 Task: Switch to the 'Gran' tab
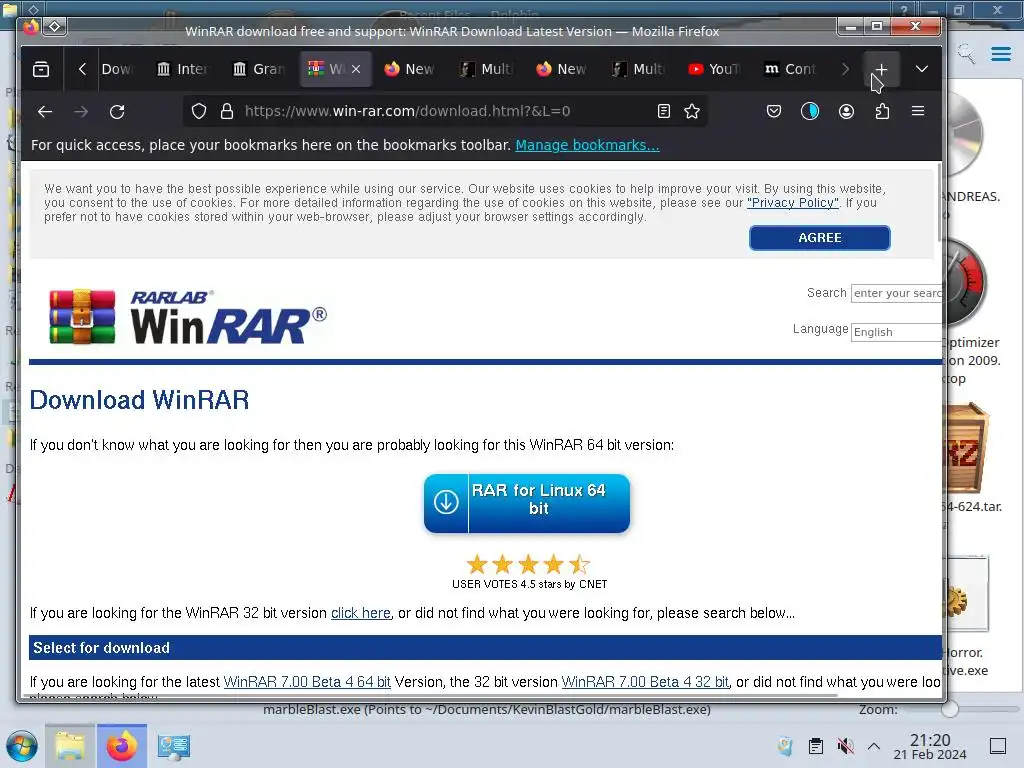tap(259, 69)
